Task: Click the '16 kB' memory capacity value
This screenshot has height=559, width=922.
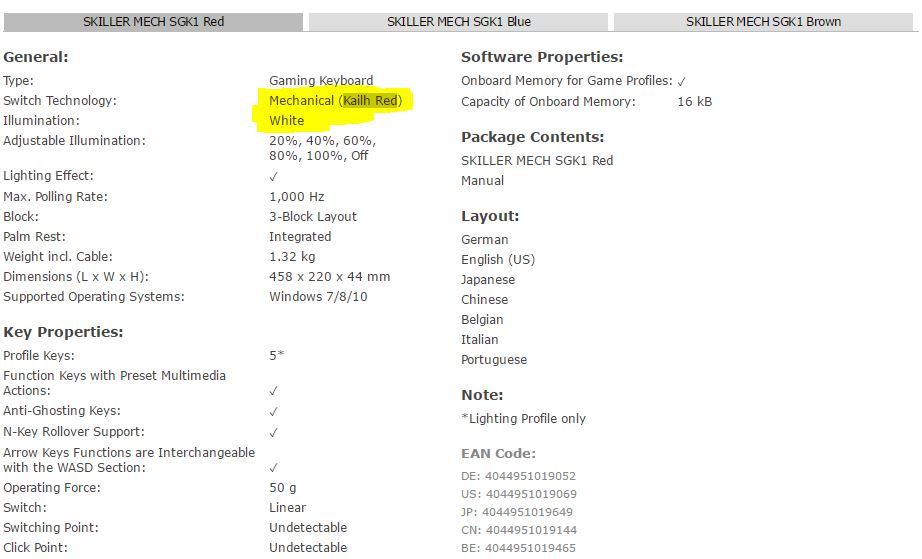Action: [694, 102]
